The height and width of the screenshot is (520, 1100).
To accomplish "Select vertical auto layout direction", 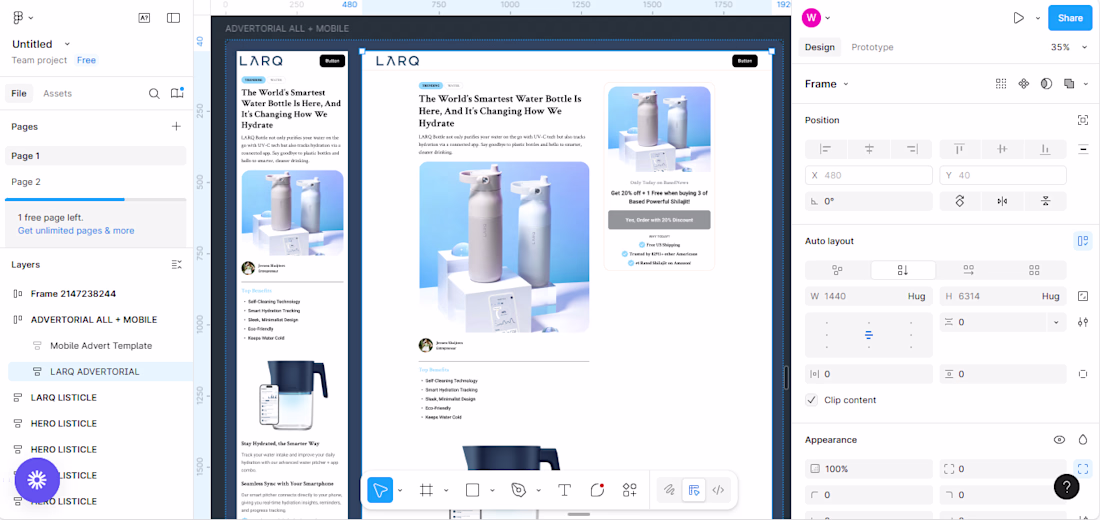I will [903, 270].
